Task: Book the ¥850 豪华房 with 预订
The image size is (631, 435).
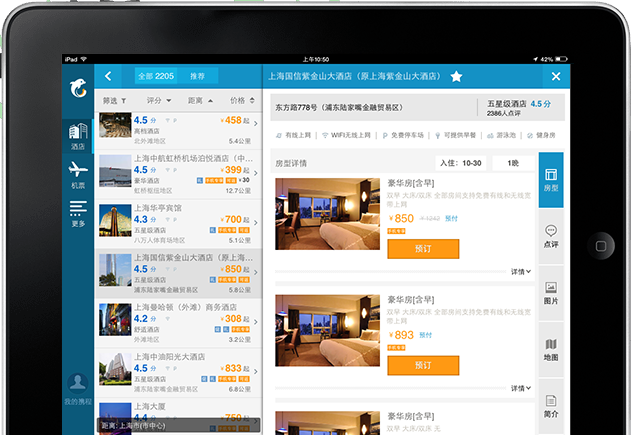Action: pyautogui.click(x=423, y=249)
